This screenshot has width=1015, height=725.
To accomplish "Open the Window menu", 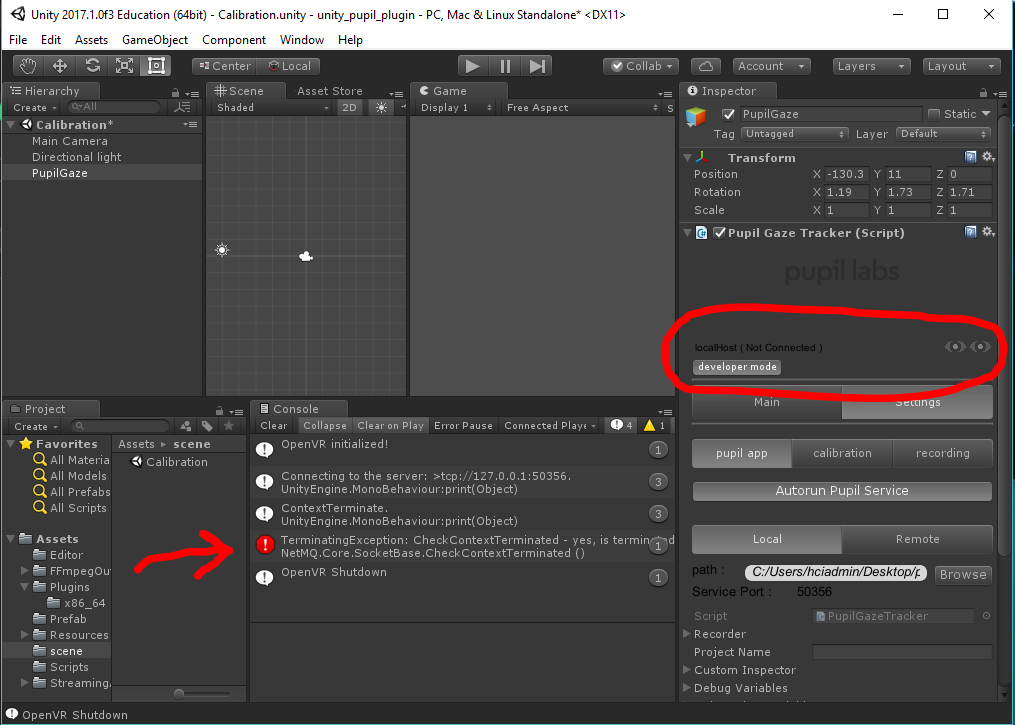I will coord(302,39).
